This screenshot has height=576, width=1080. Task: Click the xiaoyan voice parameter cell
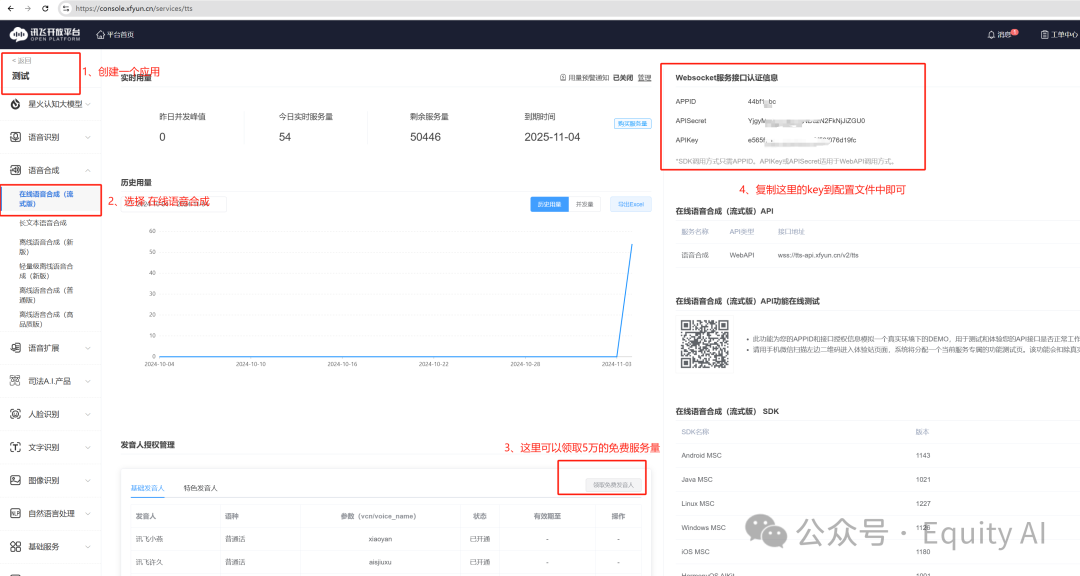380,539
